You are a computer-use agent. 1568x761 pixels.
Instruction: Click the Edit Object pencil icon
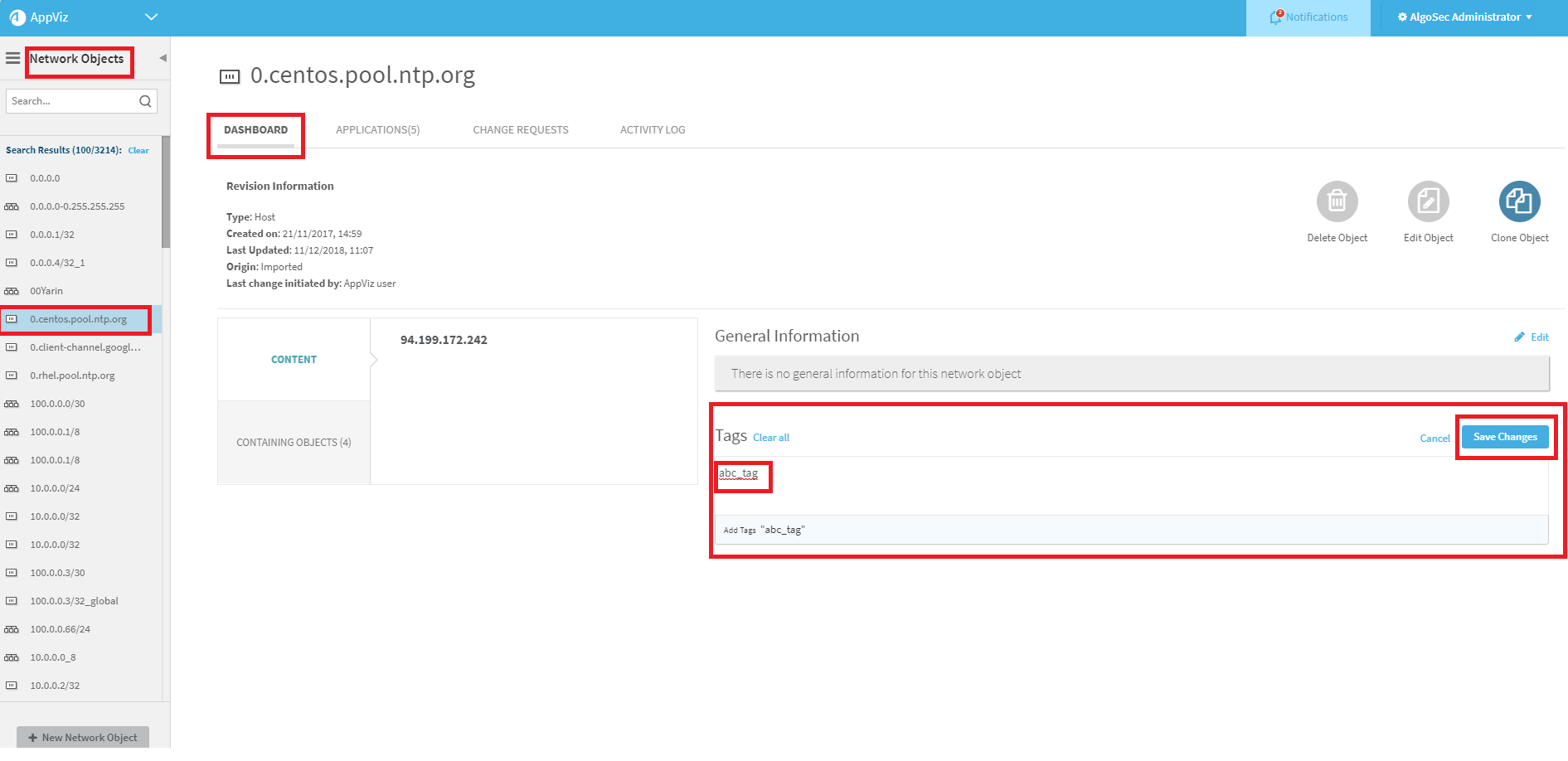pos(1428,201)
